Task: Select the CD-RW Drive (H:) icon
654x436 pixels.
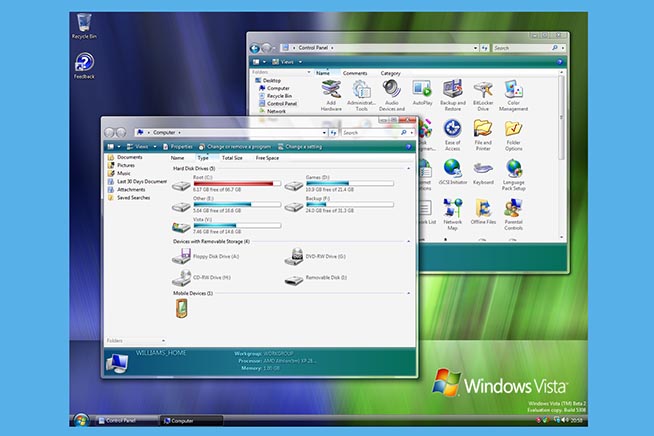Action: [x=181, y=277]
